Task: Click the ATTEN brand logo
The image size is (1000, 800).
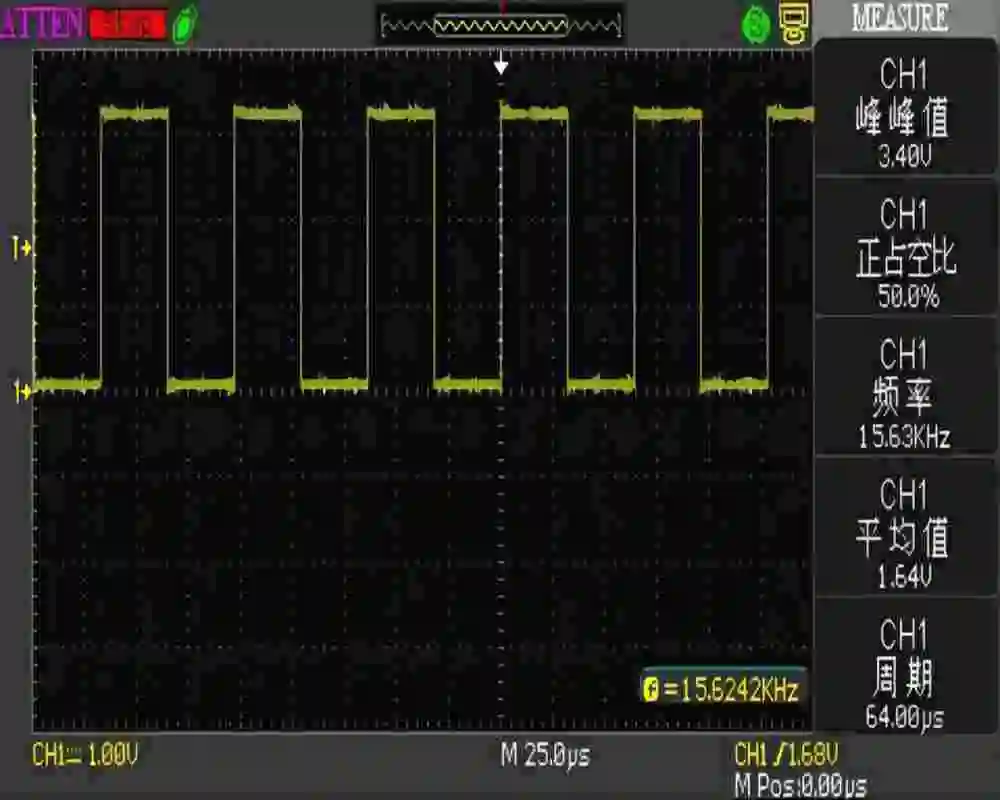Action: [41, 24]
